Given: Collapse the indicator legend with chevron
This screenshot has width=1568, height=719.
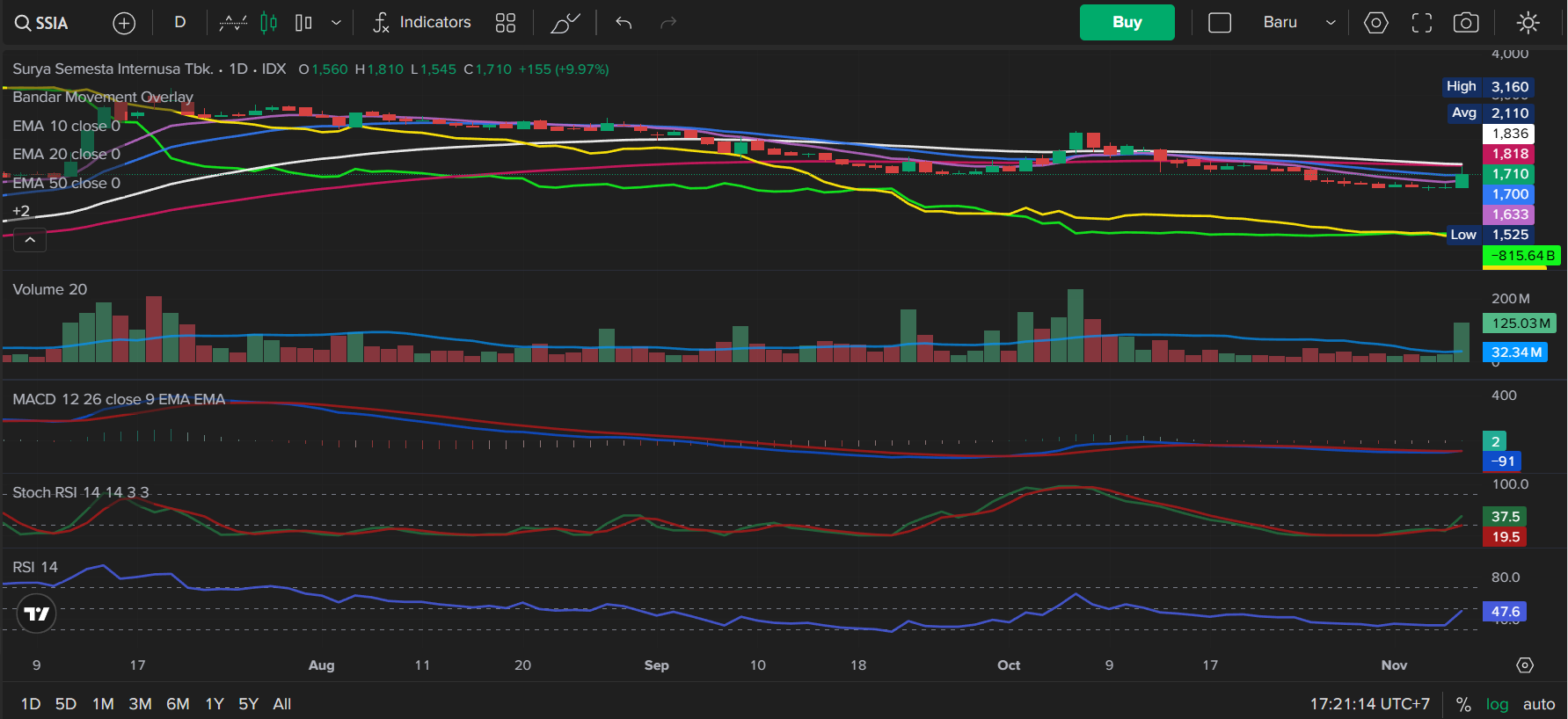Looking at the screenshot, I should coord(30,239).
